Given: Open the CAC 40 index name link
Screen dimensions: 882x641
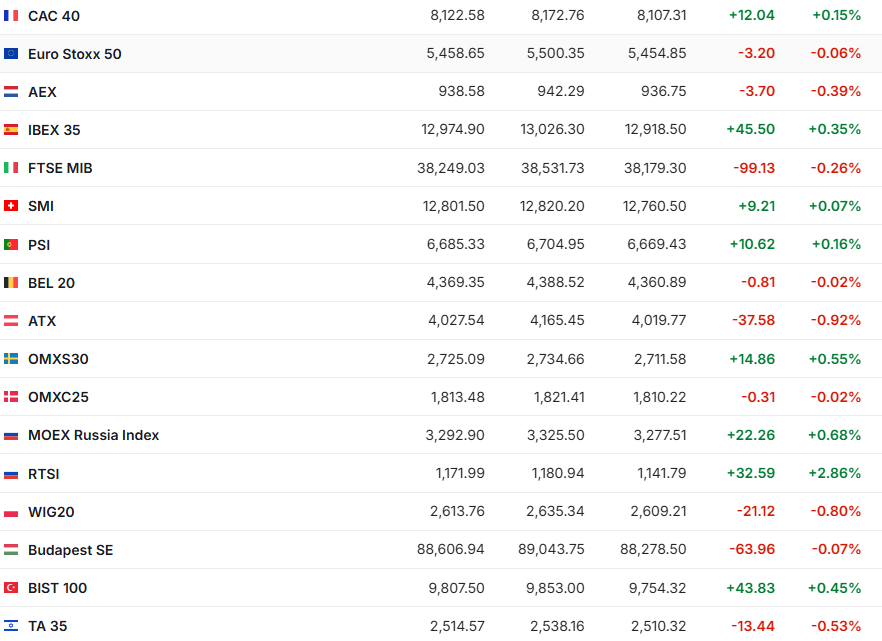Looking at the screenshot, I should tap(54, 15).
